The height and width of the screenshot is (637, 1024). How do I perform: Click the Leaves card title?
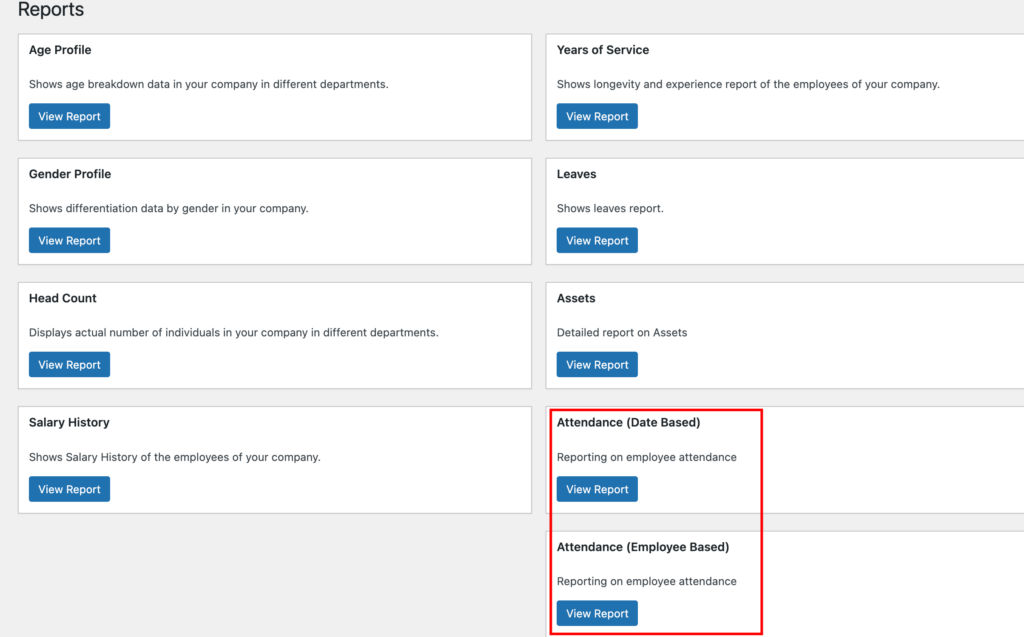[577, 174]
